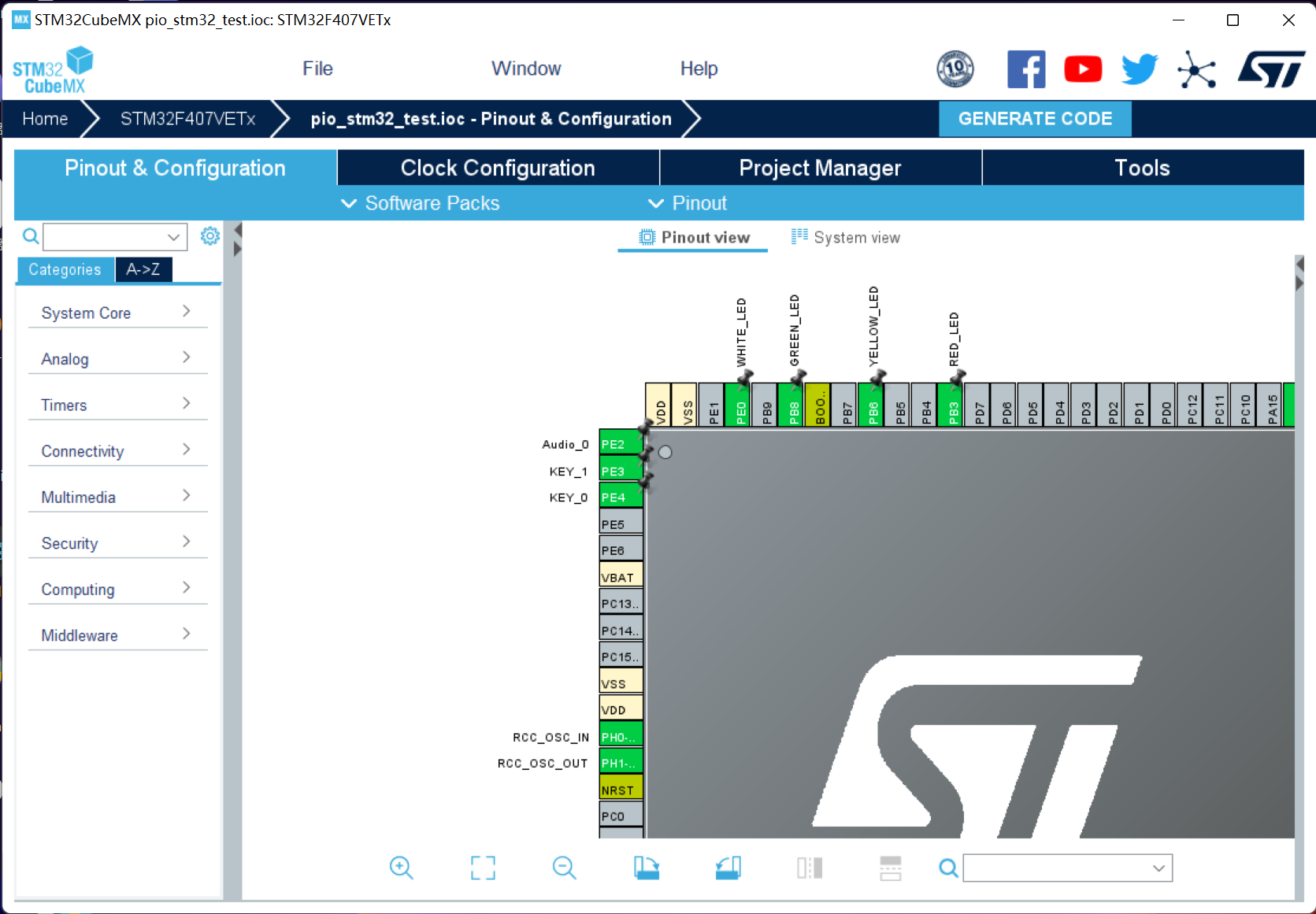This screenshot has height=914, width=1316.
Task: Click the pio_stm32_test.ioc breadcrumb
Action: click(x=491, y=119)
